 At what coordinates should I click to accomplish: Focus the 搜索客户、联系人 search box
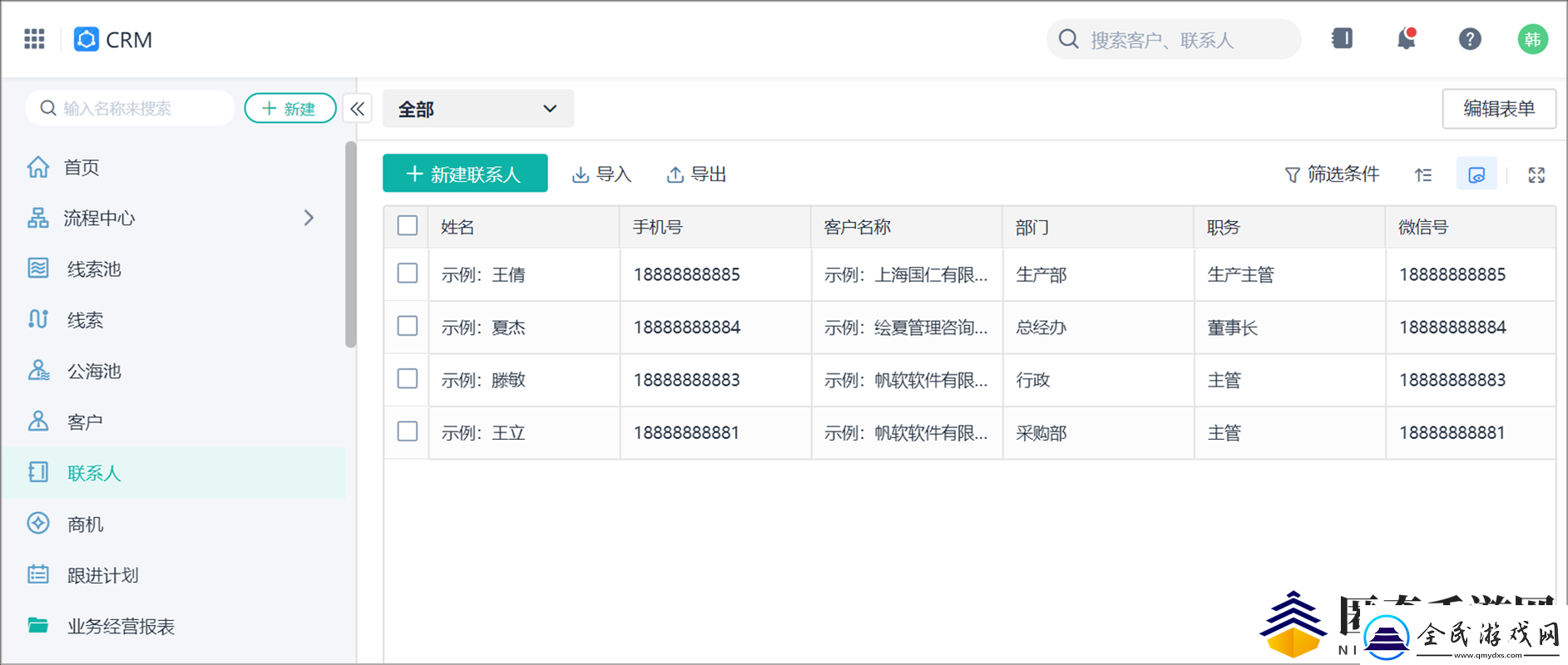tap(1174, 39)
